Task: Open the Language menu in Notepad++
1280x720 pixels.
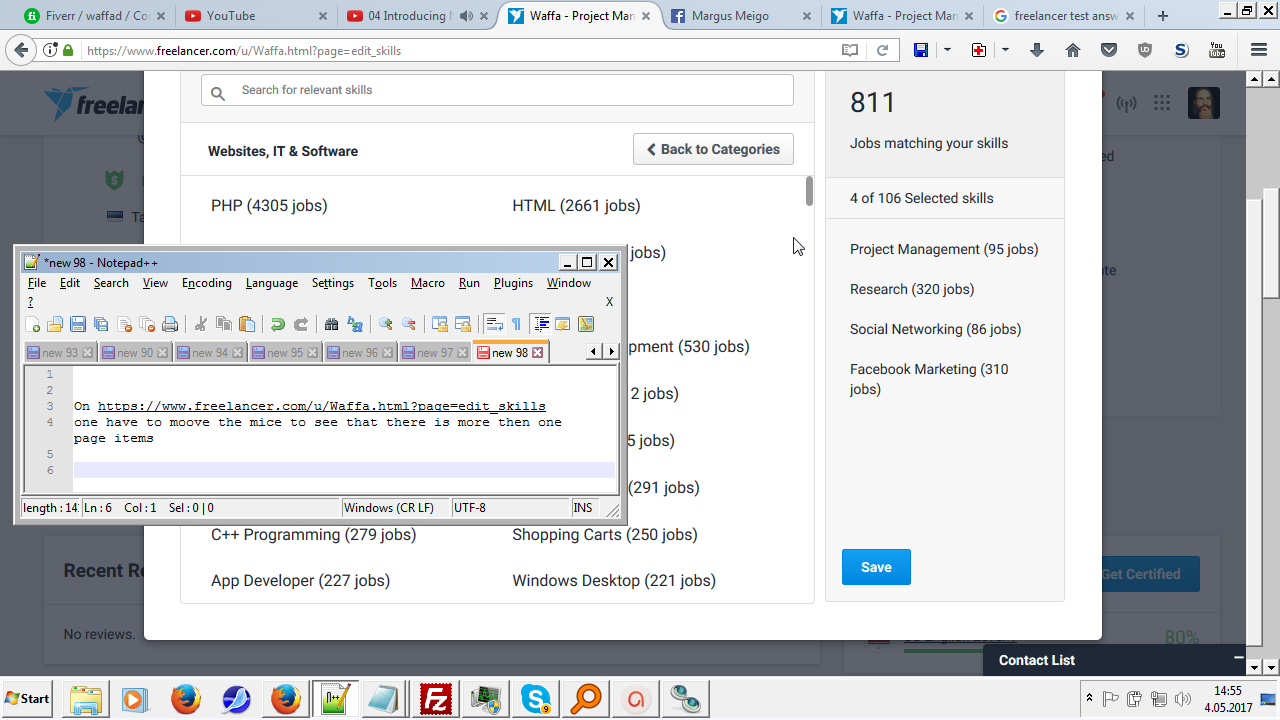Action: (272, 283)
